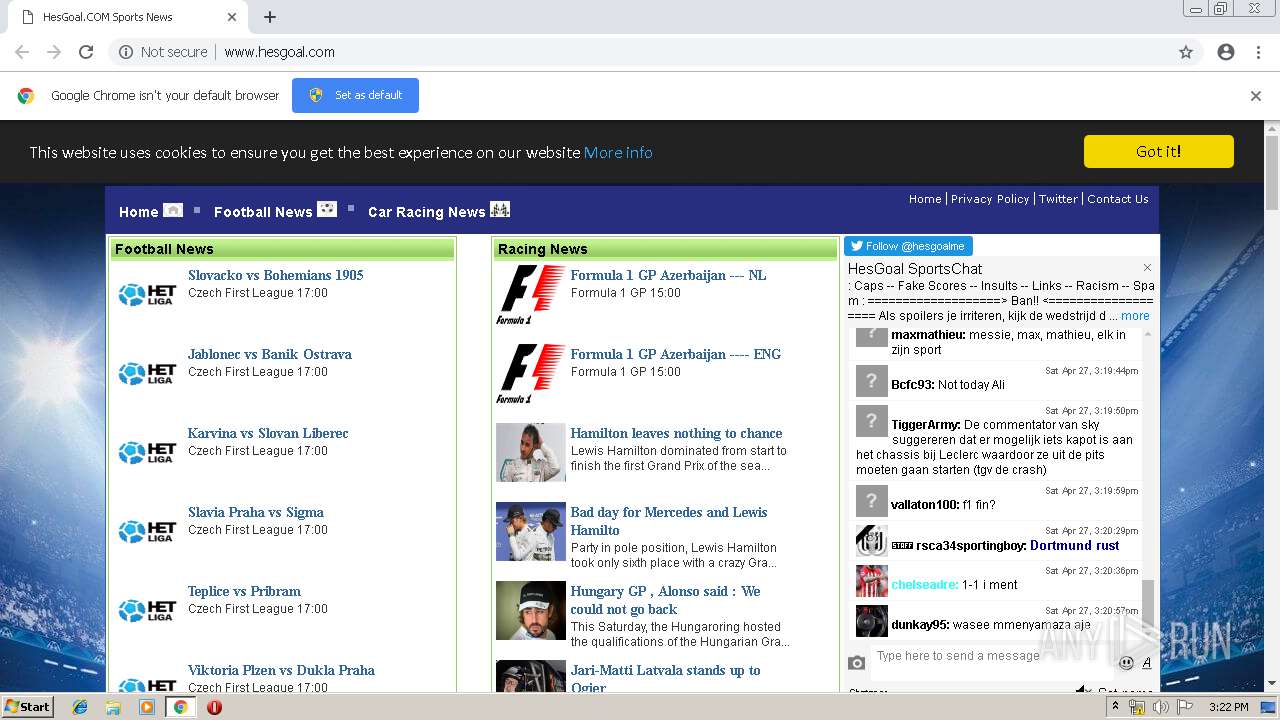Open a new browser tab
Viewport: 1280px width, 720px height.
tap(270, 17)
